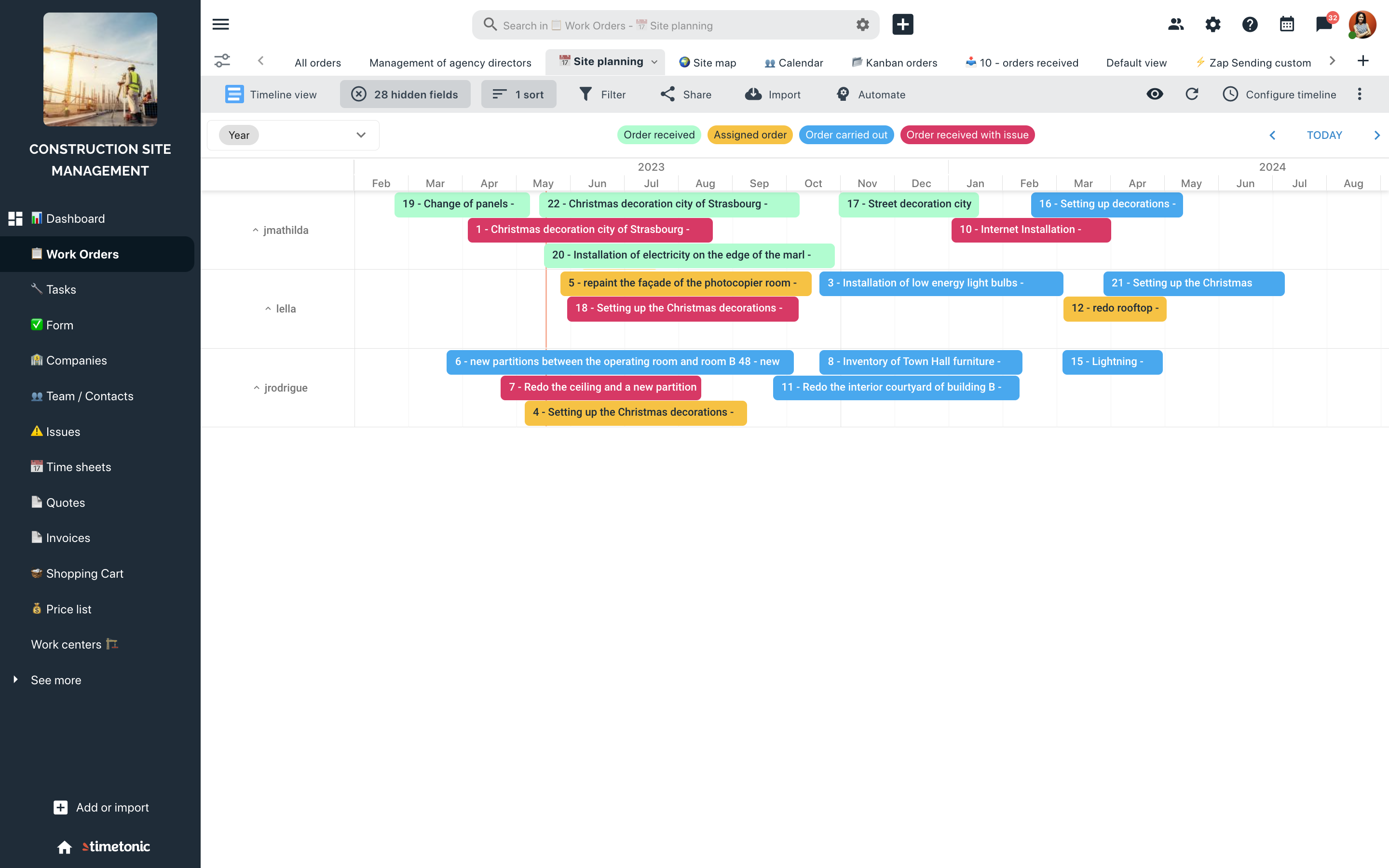Viewport: 1389px width, 868px height.
Task: Switch to Management of agency directors tab
Action: (450, 63)
